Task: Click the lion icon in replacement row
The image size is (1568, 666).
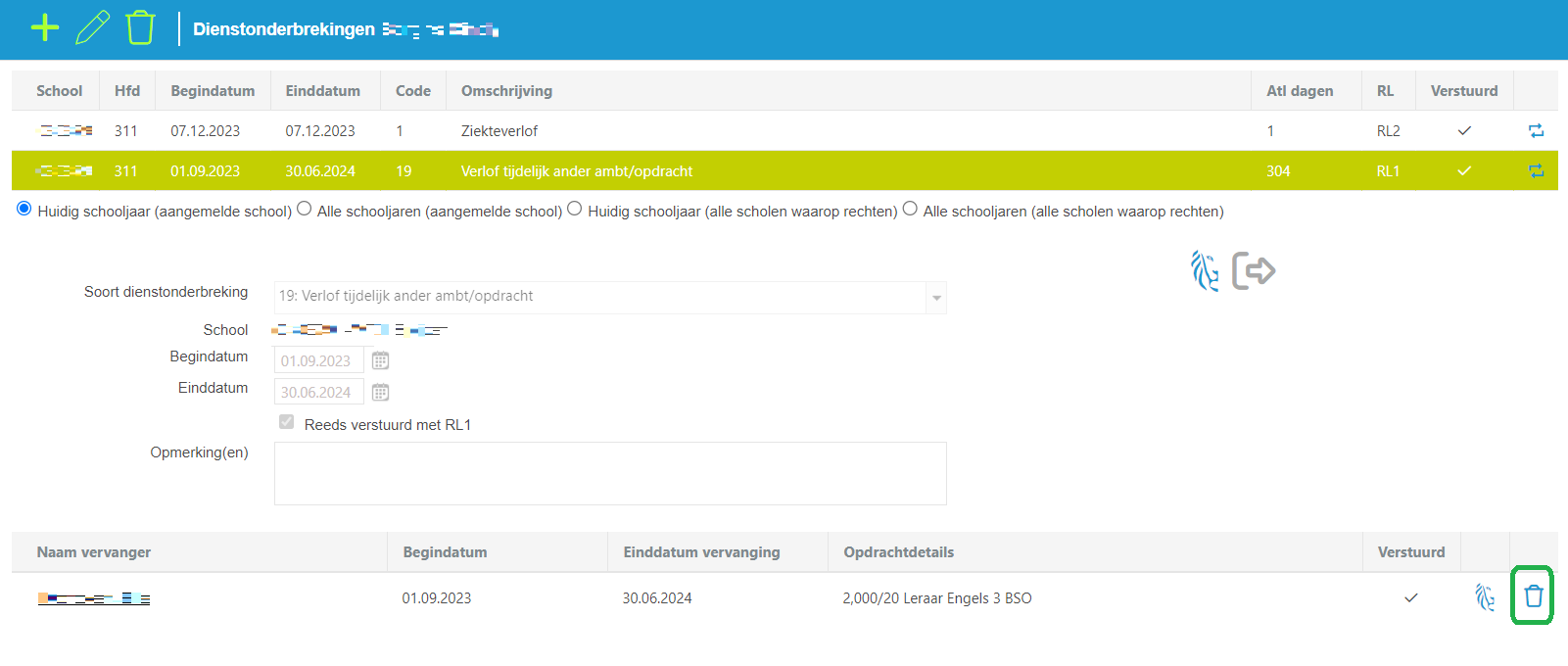Action: tap(1485, 597)
